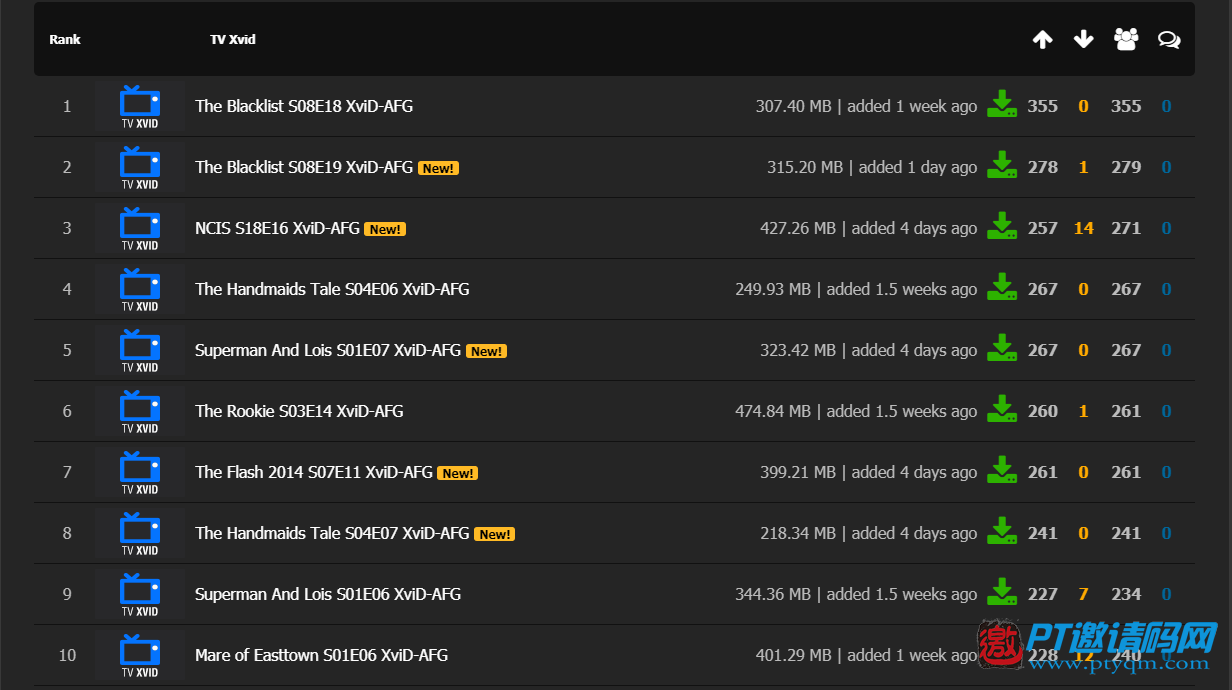This screenshot has width=1232, height=690.
Task: Click leecher count 14 in NCIS row
Action: pos(1083,228)
